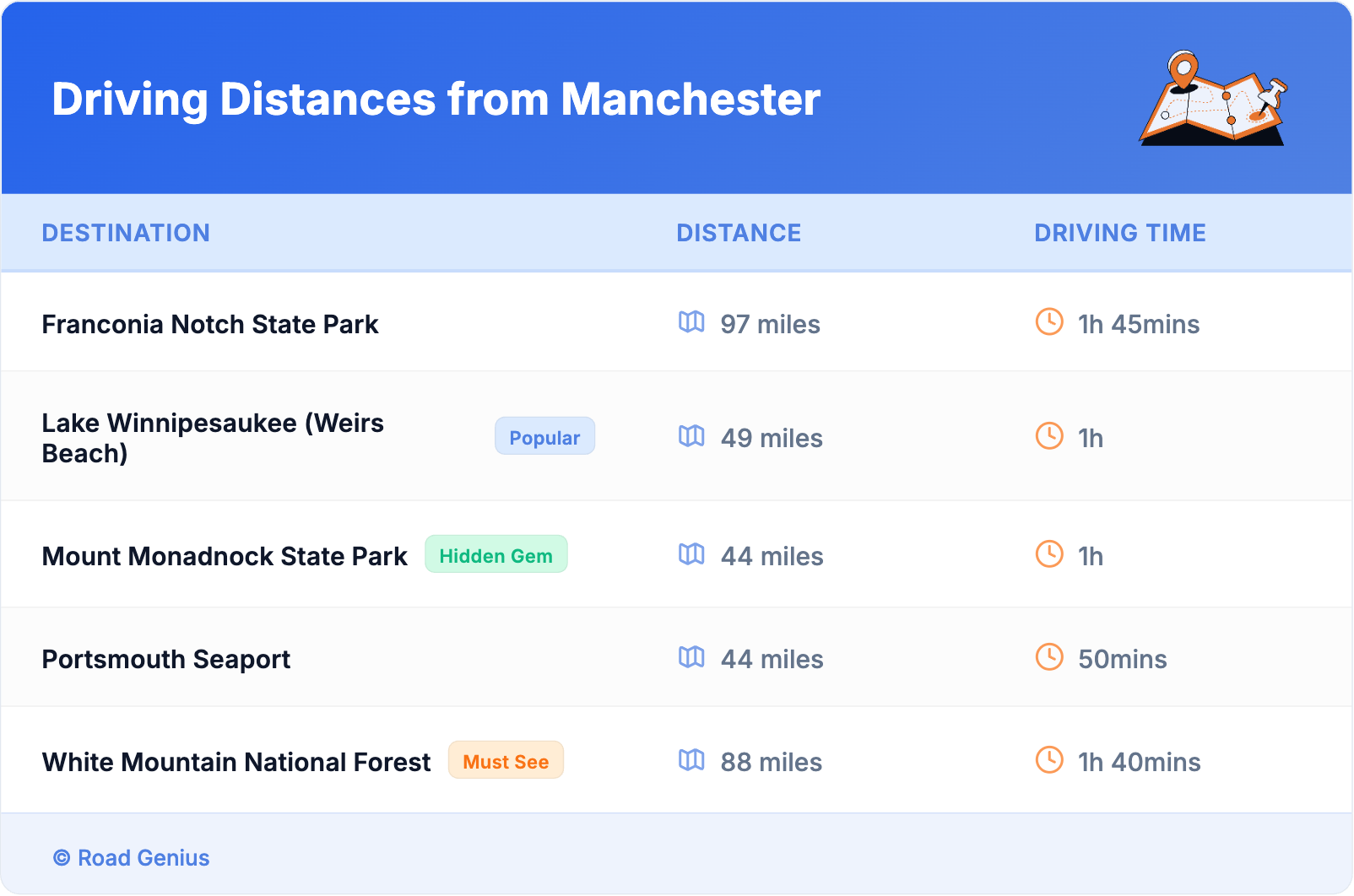This screenshot has width=1354, height=896.
Task: Click map icon beside 88 miles
Action: [x=691, y=760]
